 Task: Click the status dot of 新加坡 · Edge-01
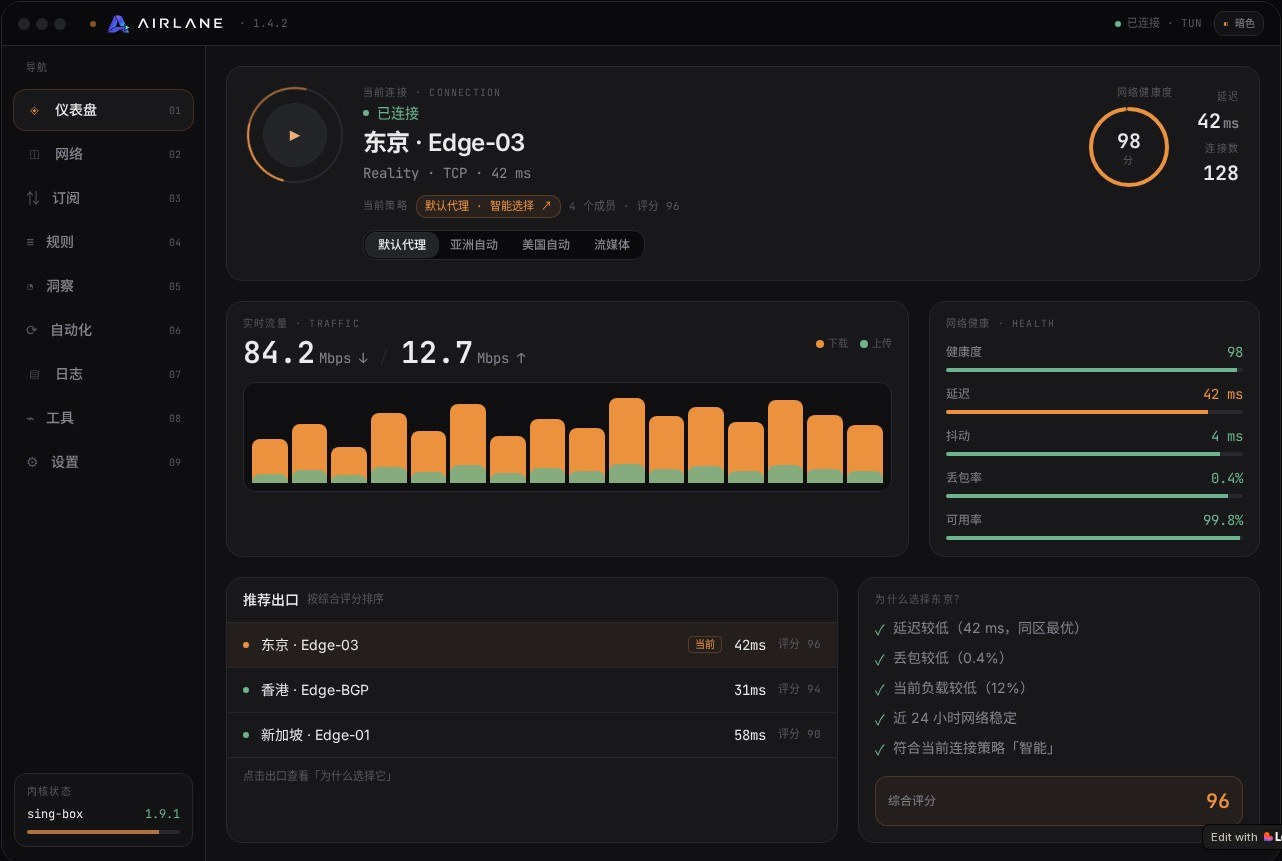click(x=246, y=735)
